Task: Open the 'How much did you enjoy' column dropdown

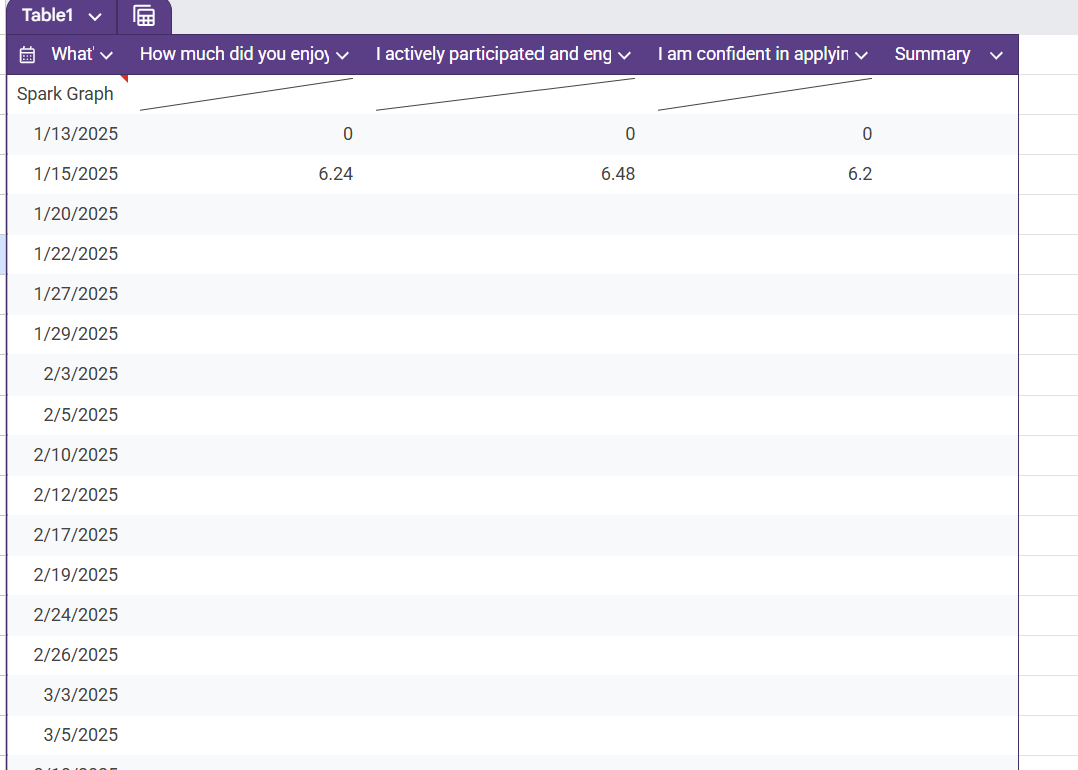Action: coord(342,56)
